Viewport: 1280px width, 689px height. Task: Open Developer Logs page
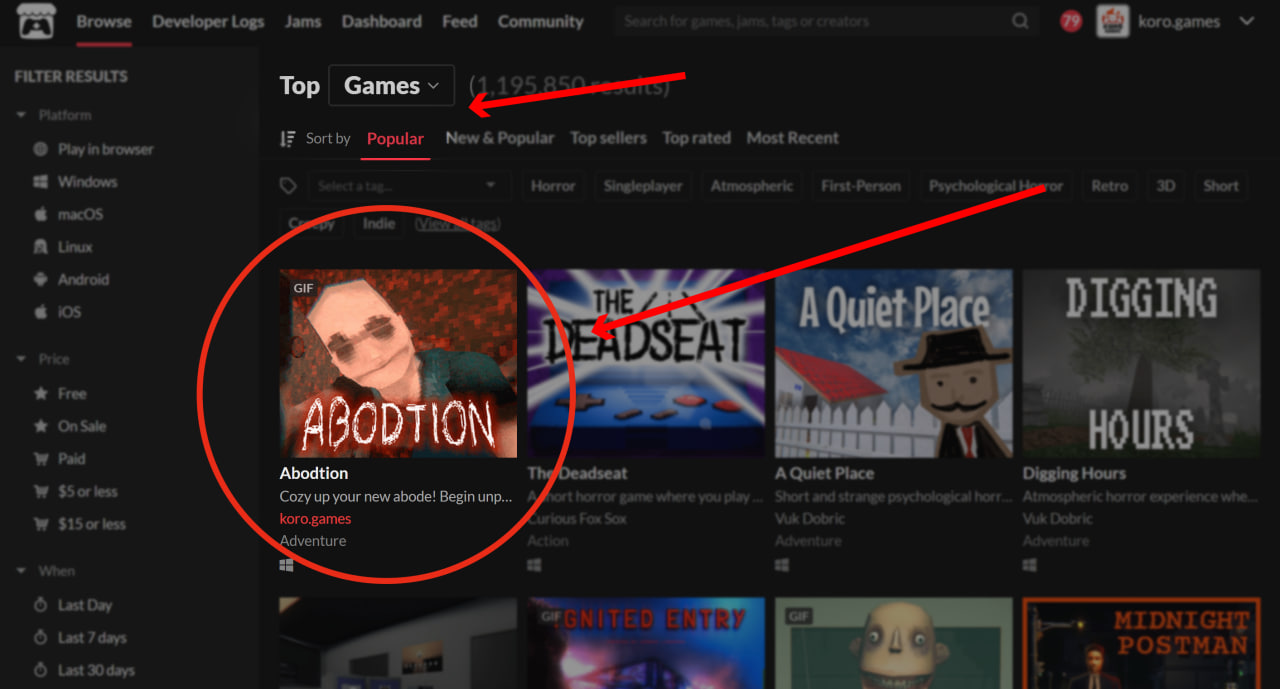click(x=208, y=21)
